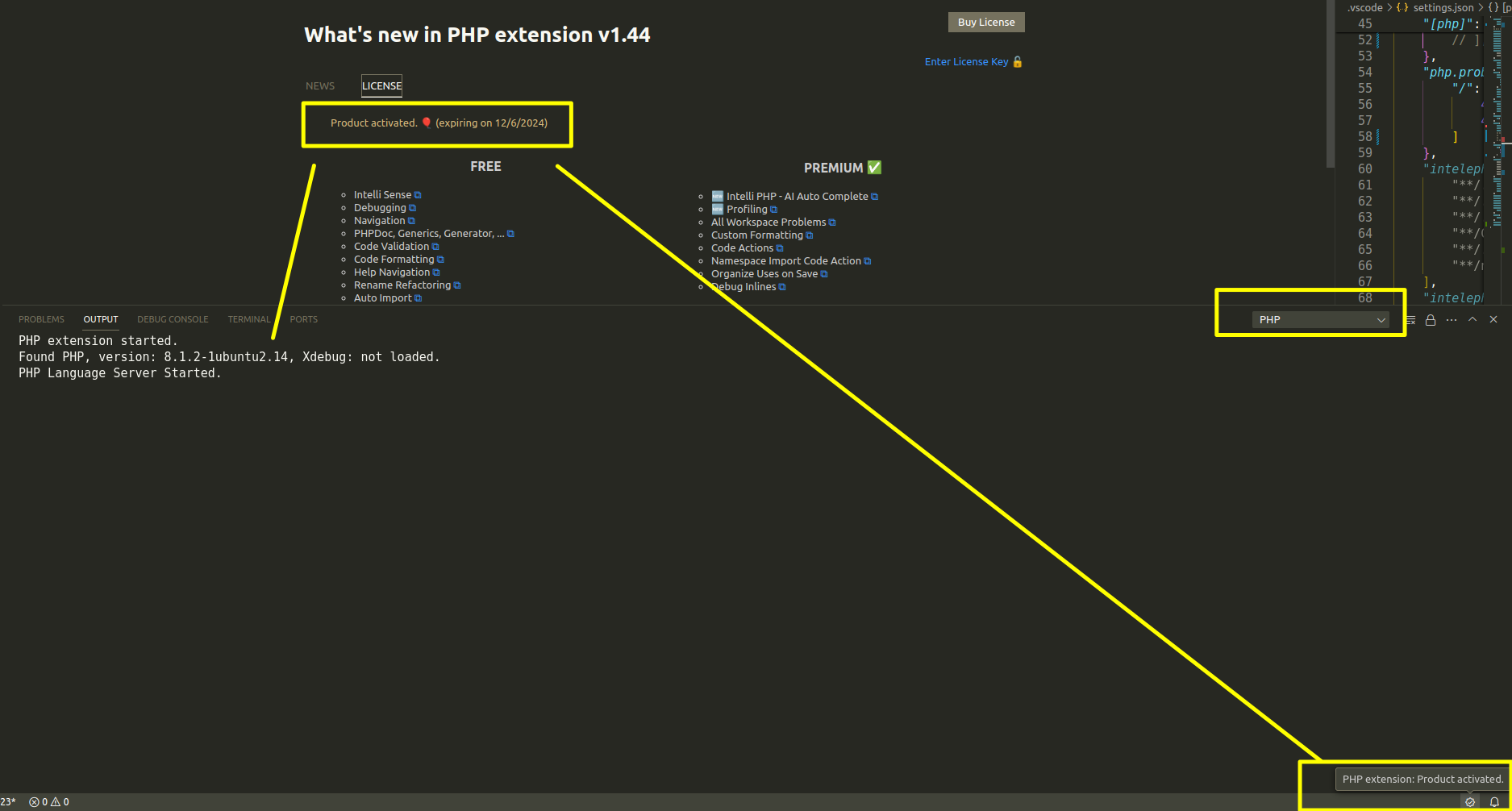
Task: Switch to the NEWS tab
Action: [319, 85]
